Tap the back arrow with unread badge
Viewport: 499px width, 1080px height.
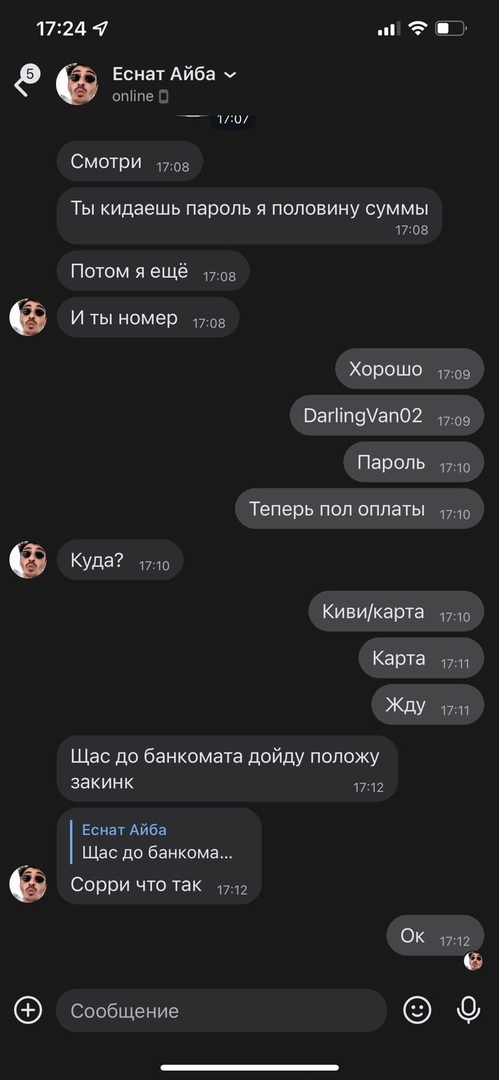pyautogui.click(x=26, y=81)
